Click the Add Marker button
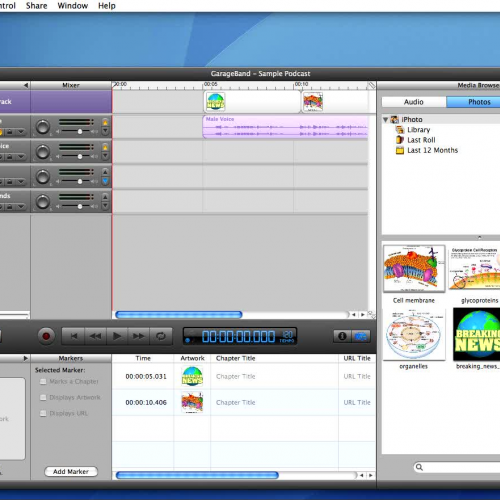The image size is (500, 500). point(71,471)
